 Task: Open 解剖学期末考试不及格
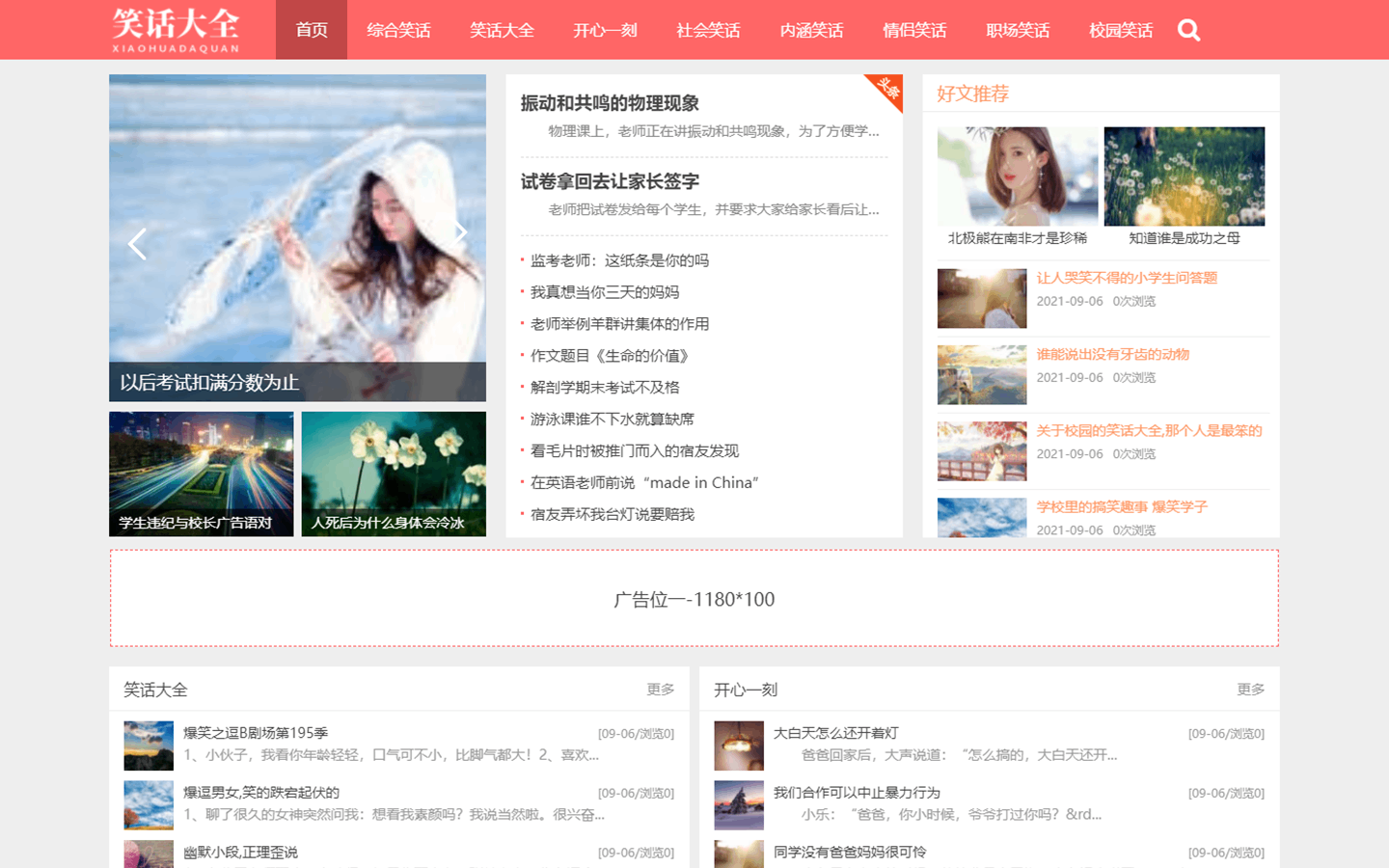(x=605, y=388)
